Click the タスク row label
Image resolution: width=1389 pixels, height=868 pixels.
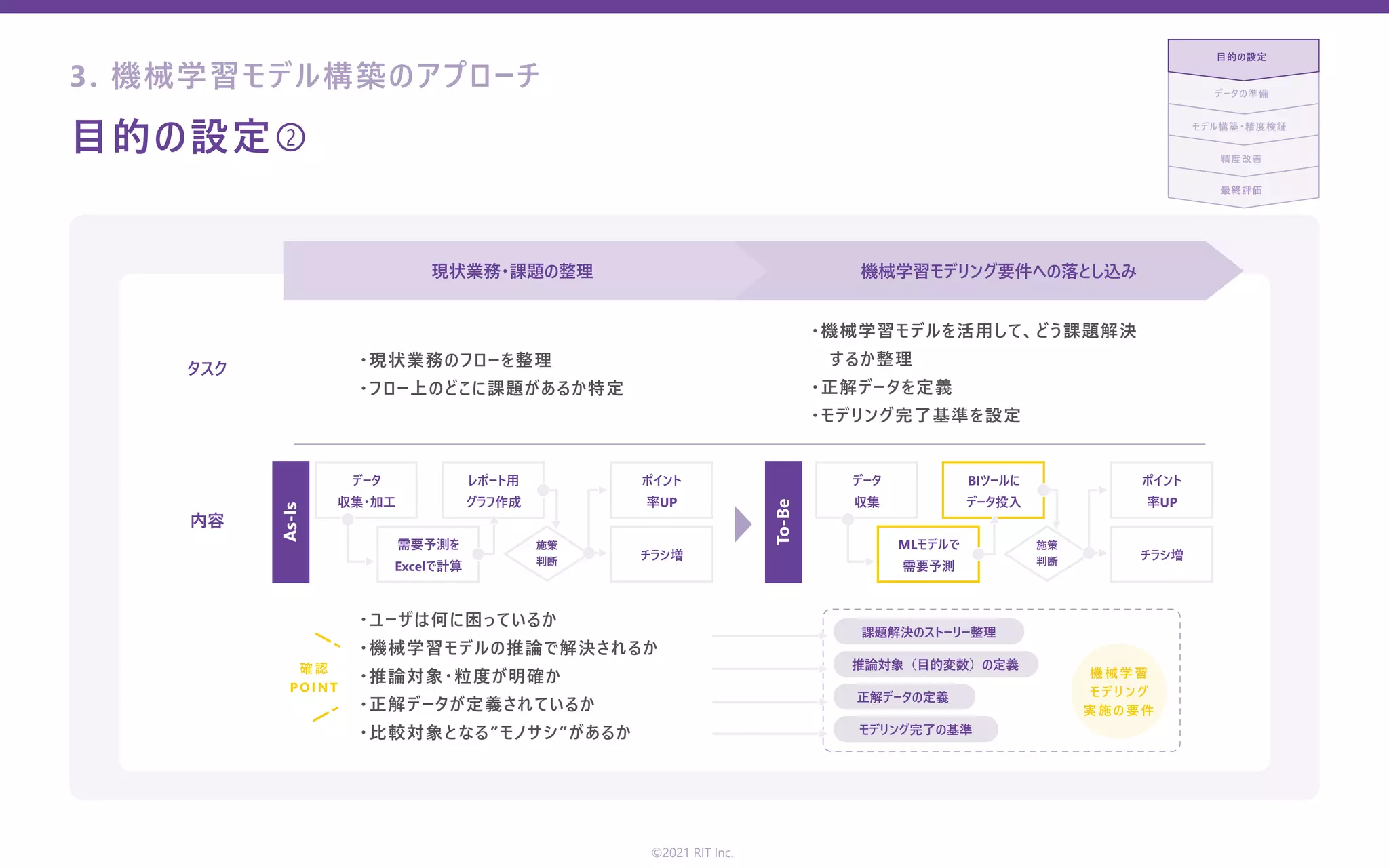coord(207,368)
